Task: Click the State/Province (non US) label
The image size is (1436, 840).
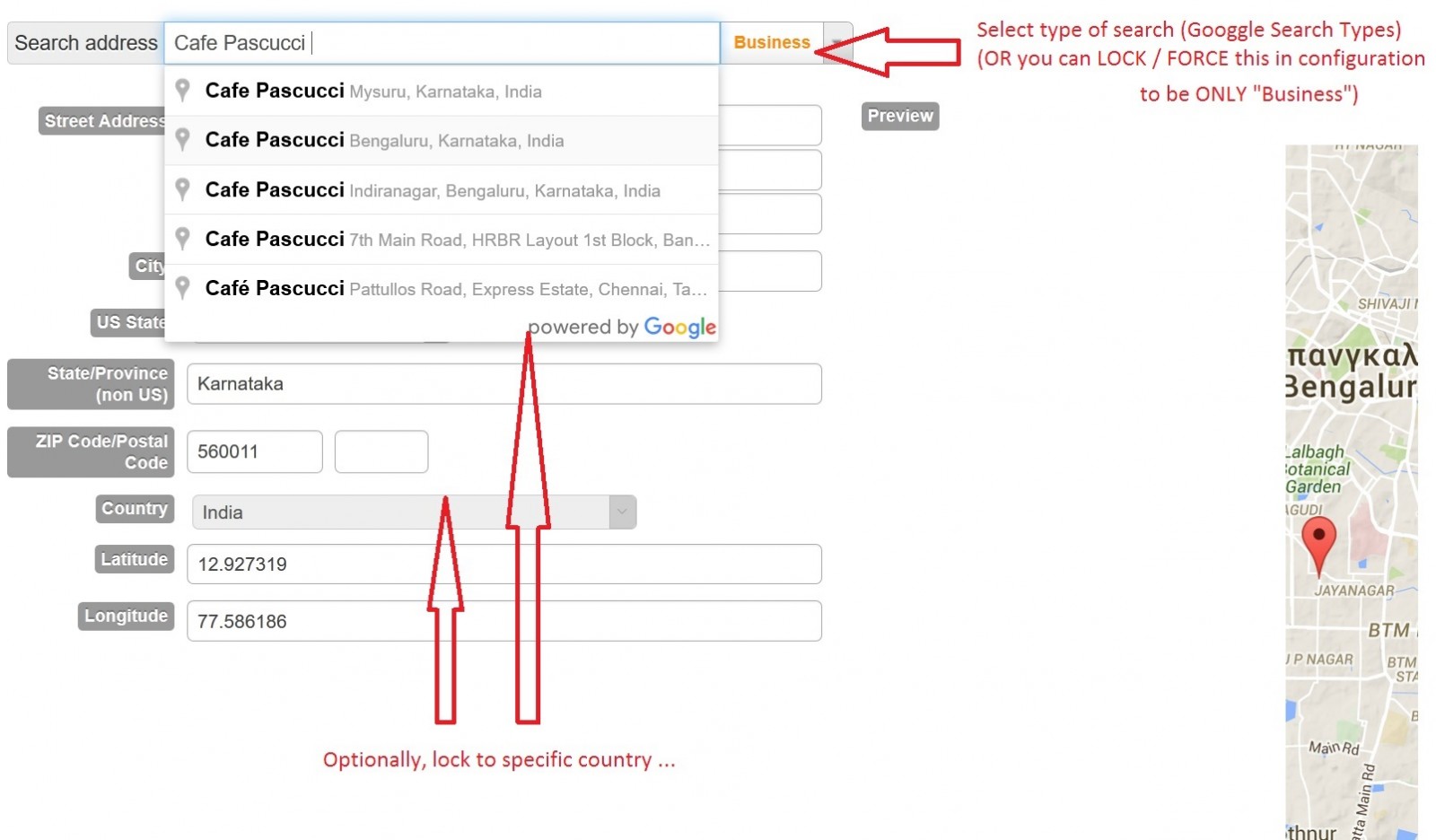Action: click(91, 384)
